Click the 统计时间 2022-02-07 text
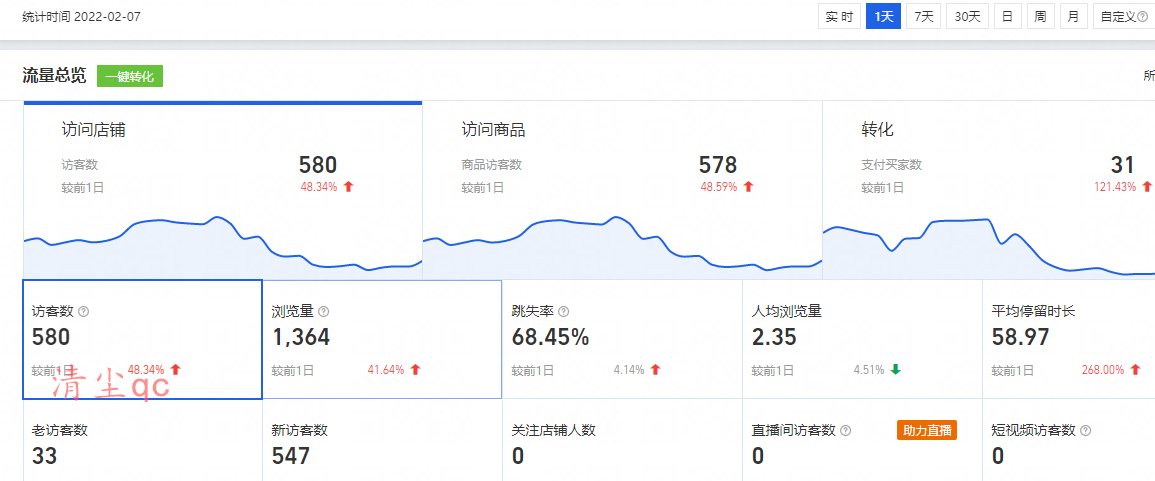This screenshot has height=481, width=1155. click(82, 16)
